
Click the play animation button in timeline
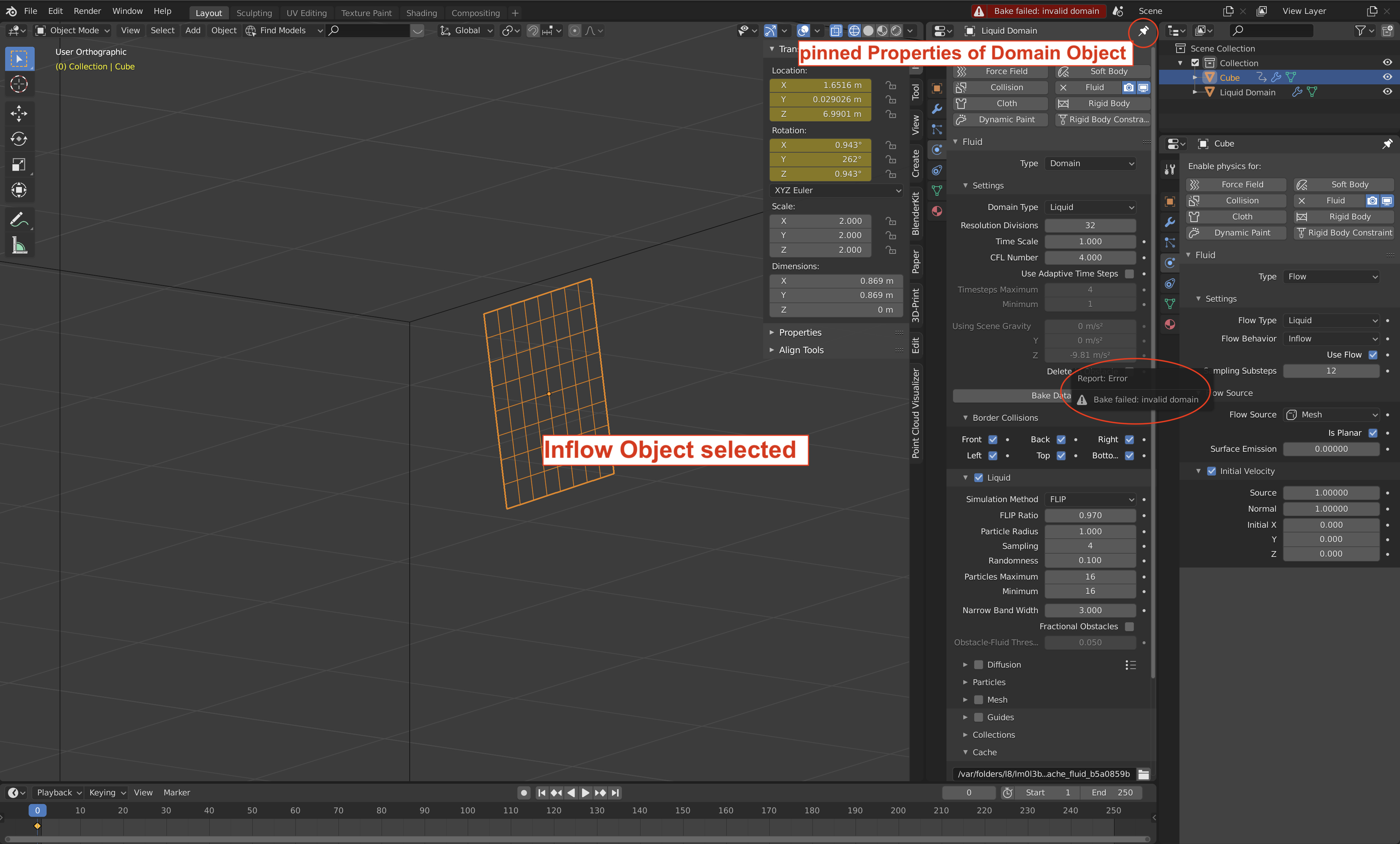[x=585, y=792]
